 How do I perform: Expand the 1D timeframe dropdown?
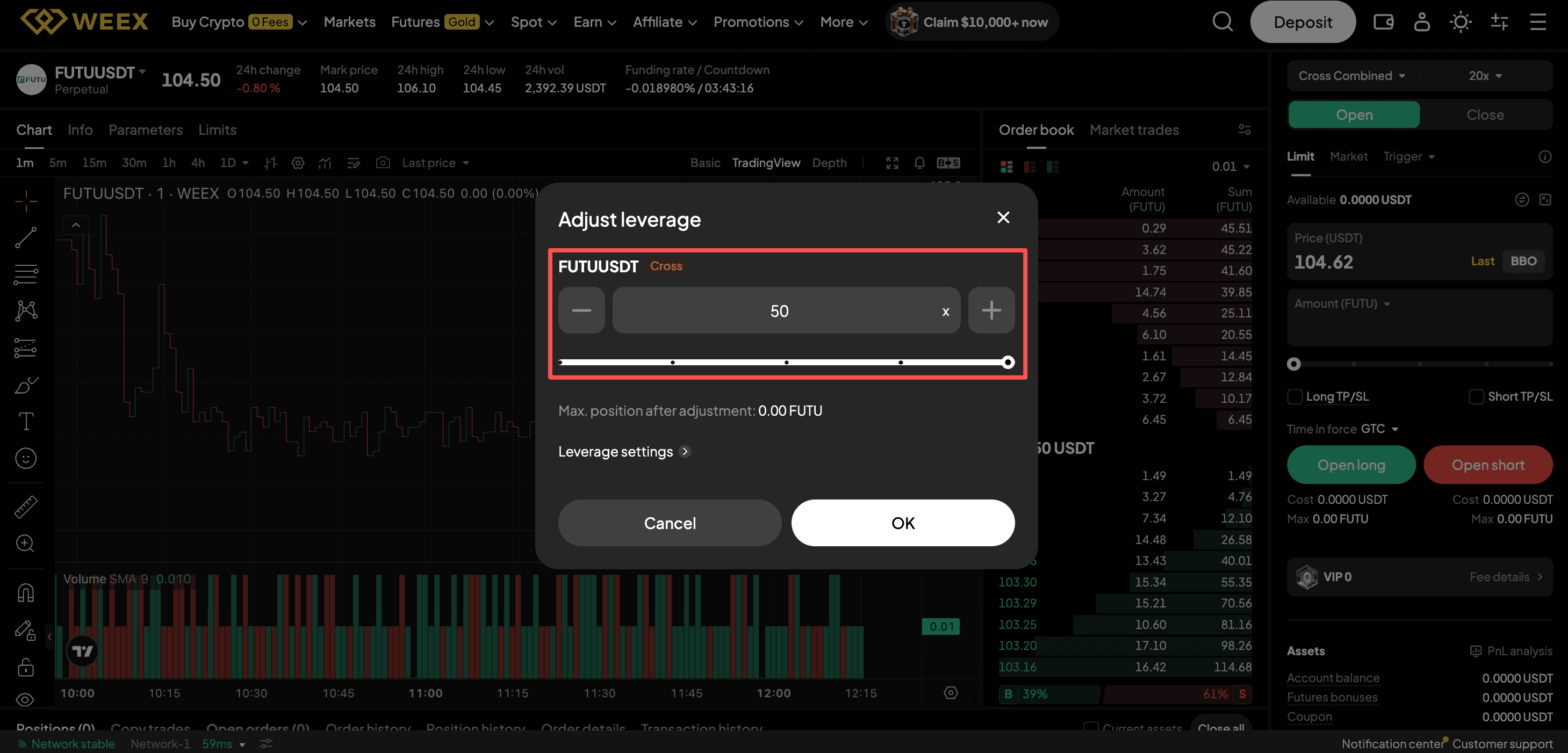234,163
